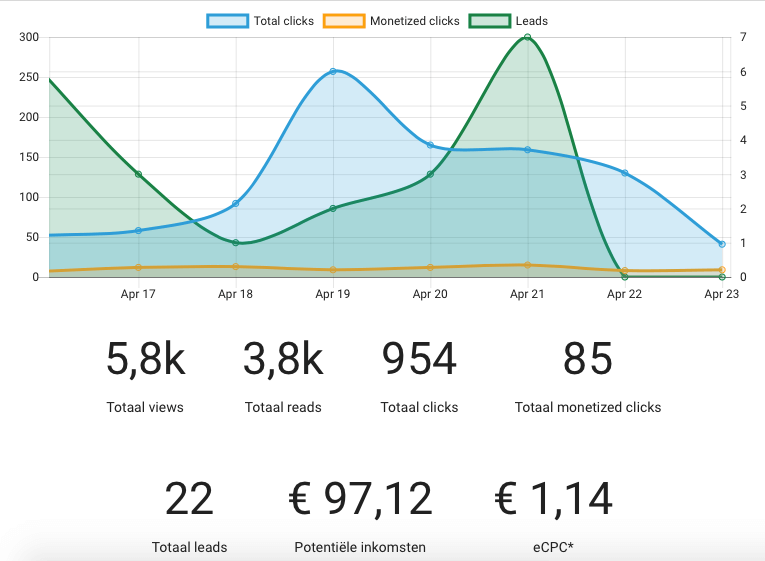
Task: Select the Leads point on Apr 19
Action: coord(333,208)
